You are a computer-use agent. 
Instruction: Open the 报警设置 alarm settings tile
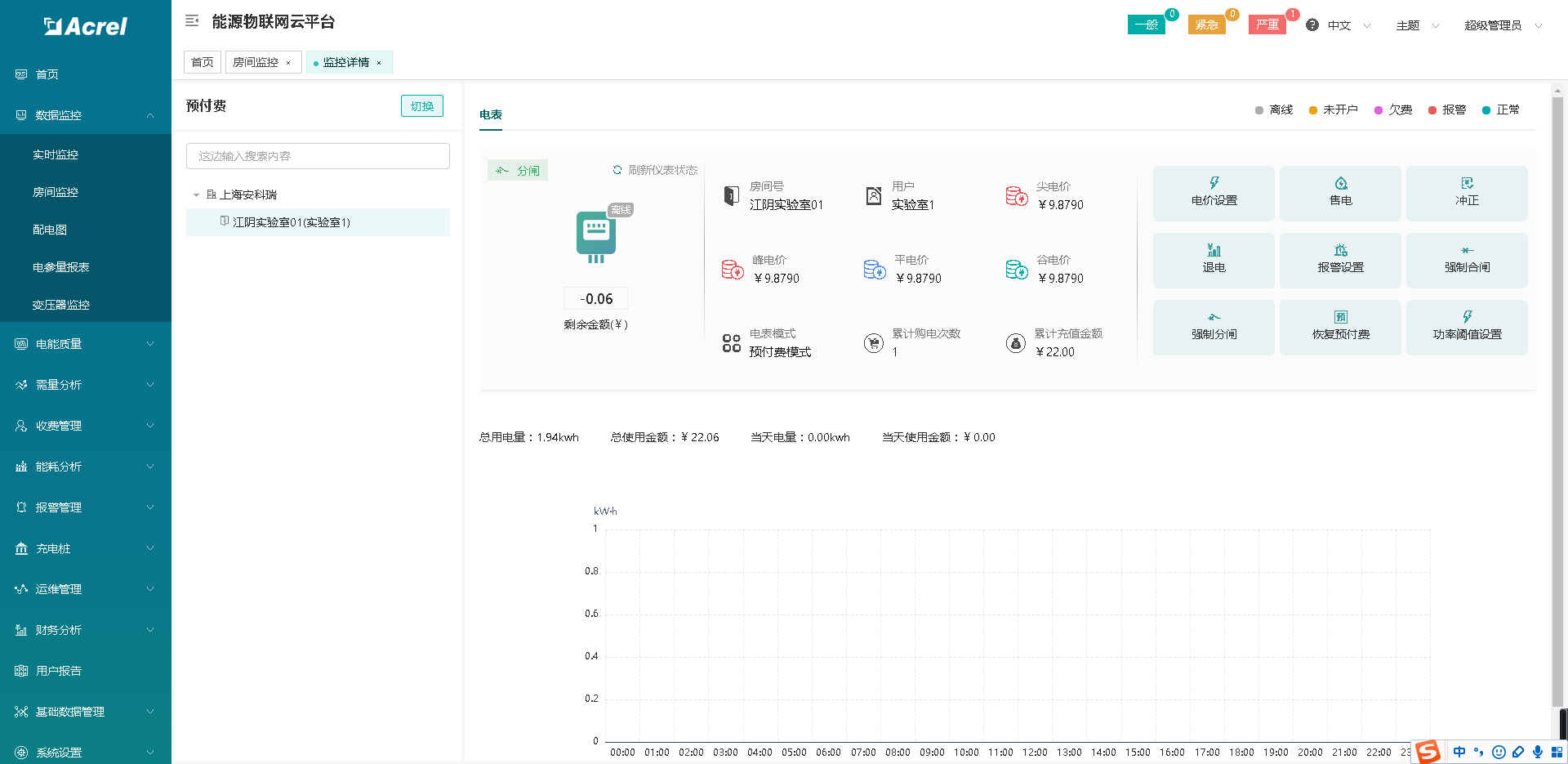(1340, 260)
